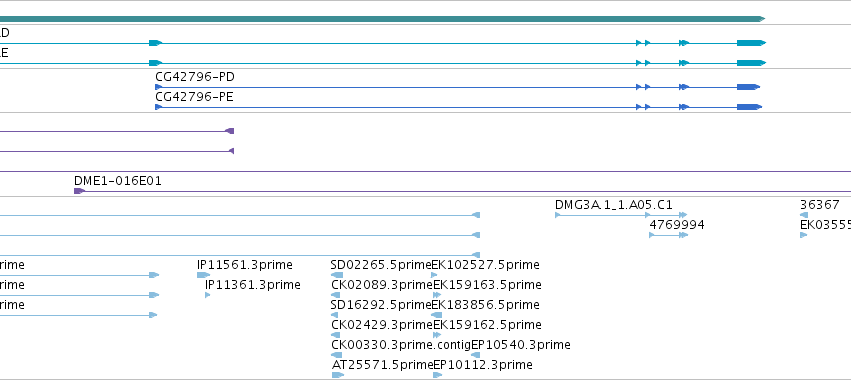Select the CK00330.3prime.contig feature

[336, 355]
